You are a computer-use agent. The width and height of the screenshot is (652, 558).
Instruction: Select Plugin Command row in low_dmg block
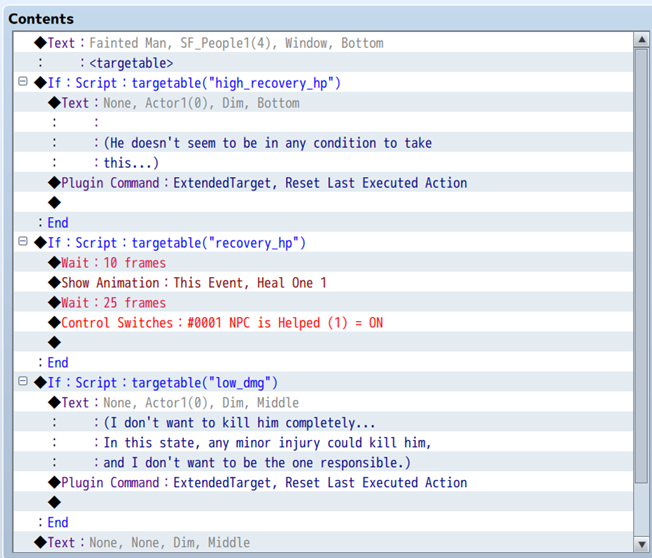324,482
